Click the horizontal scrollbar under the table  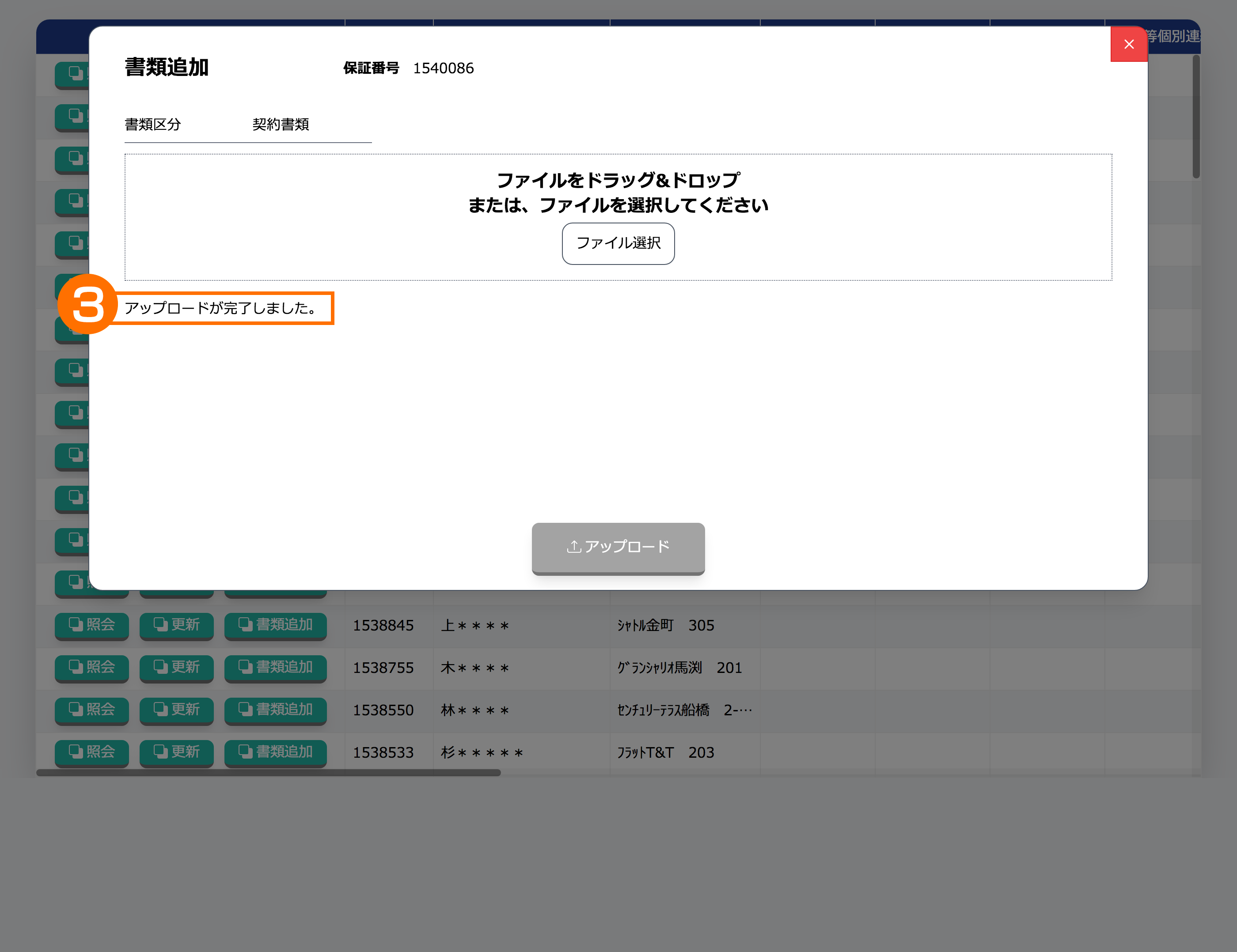pos(269,773)
